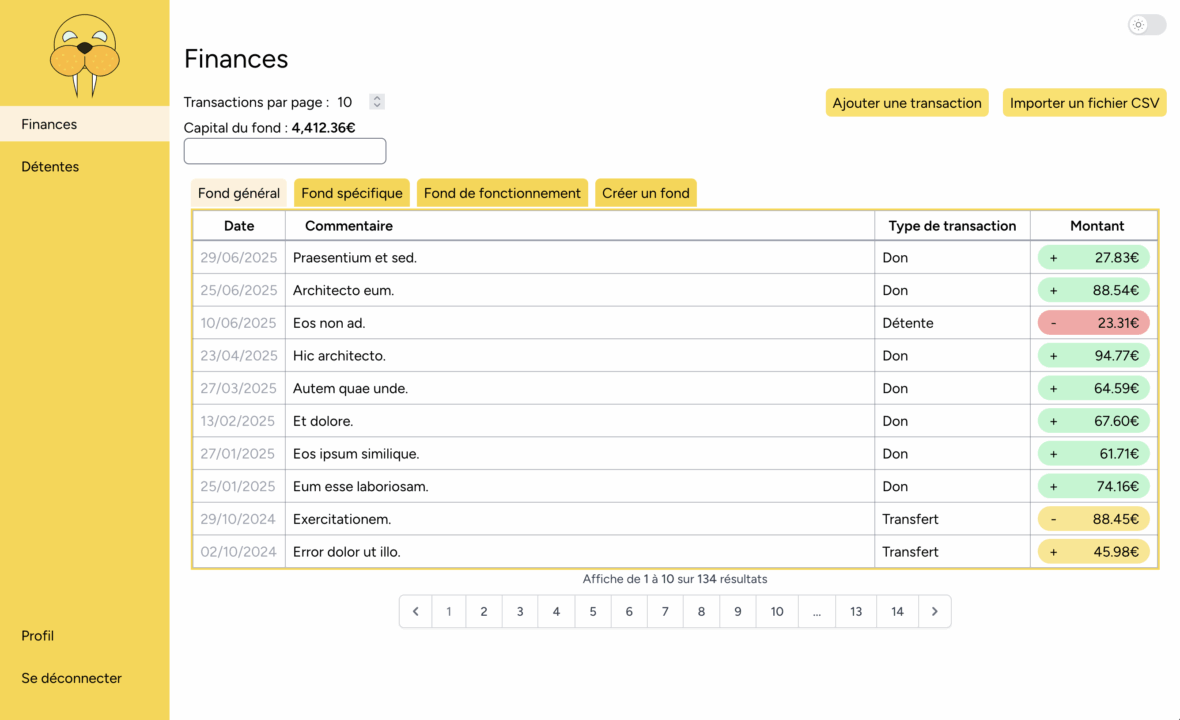Click the transactions per page stepper arrows
Viewport: 1180px width, 720px height.
(376, 102)
